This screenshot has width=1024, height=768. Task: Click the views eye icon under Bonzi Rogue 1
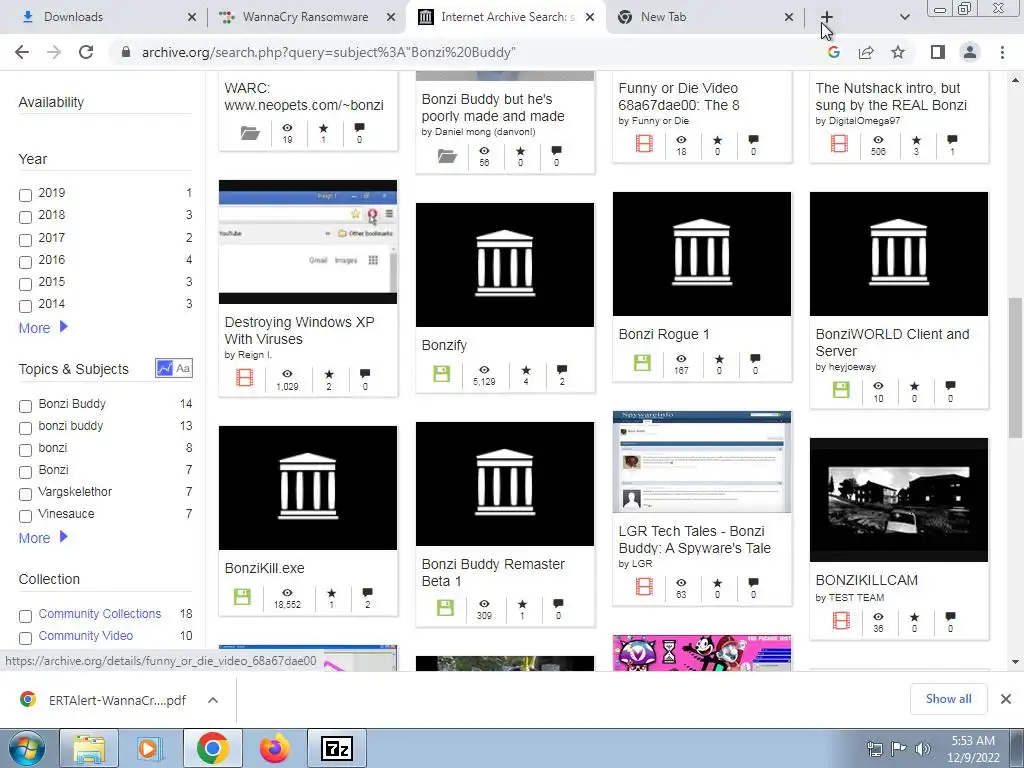tap(681, 359)
